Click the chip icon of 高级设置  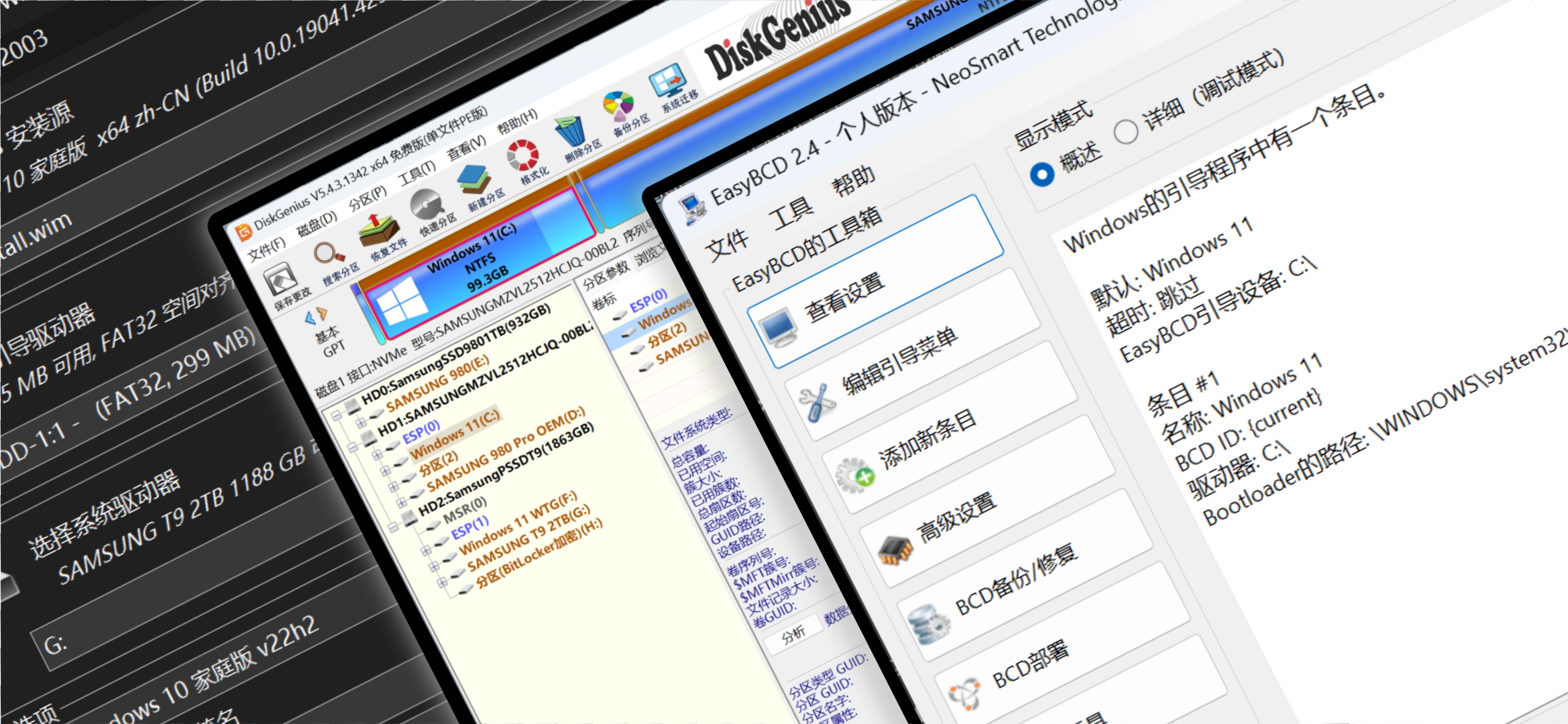point(894,549)
